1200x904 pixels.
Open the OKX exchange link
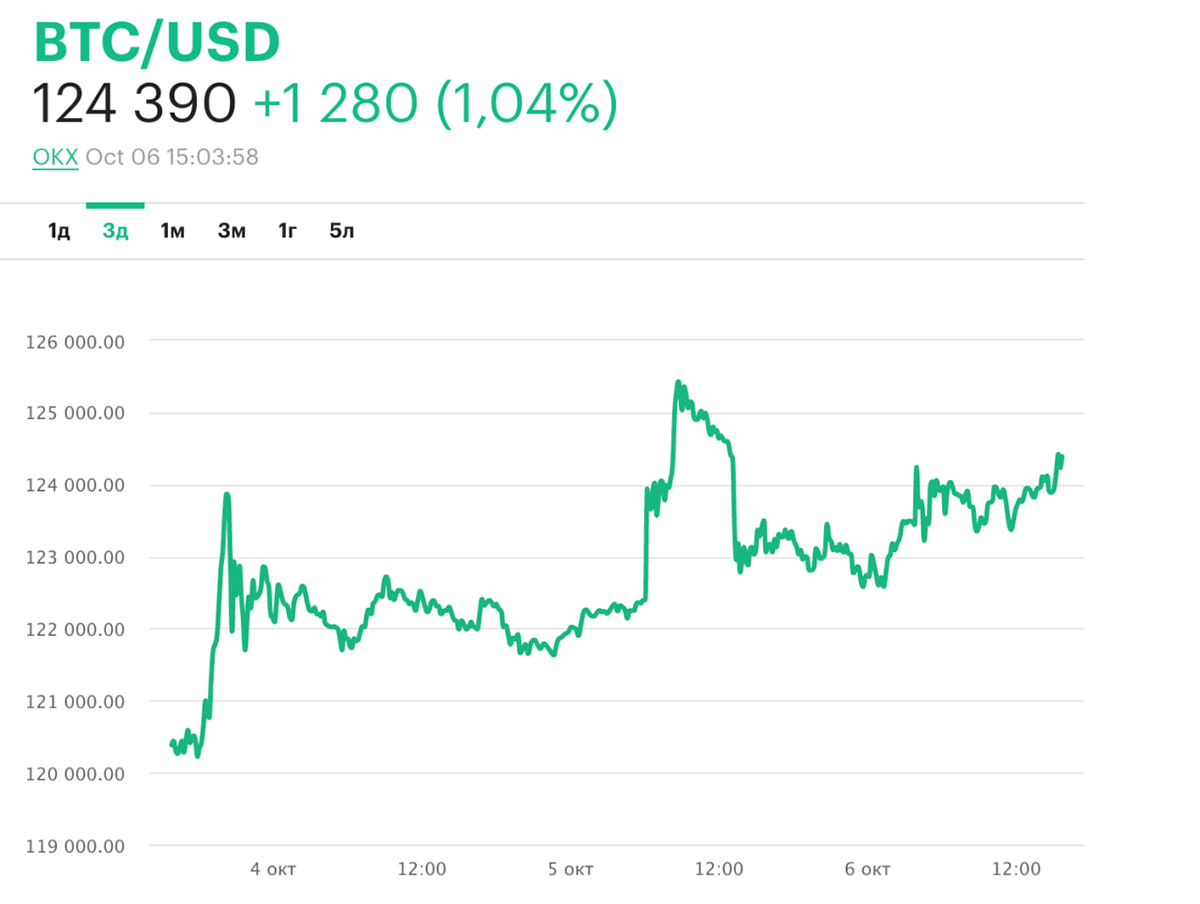55,157
